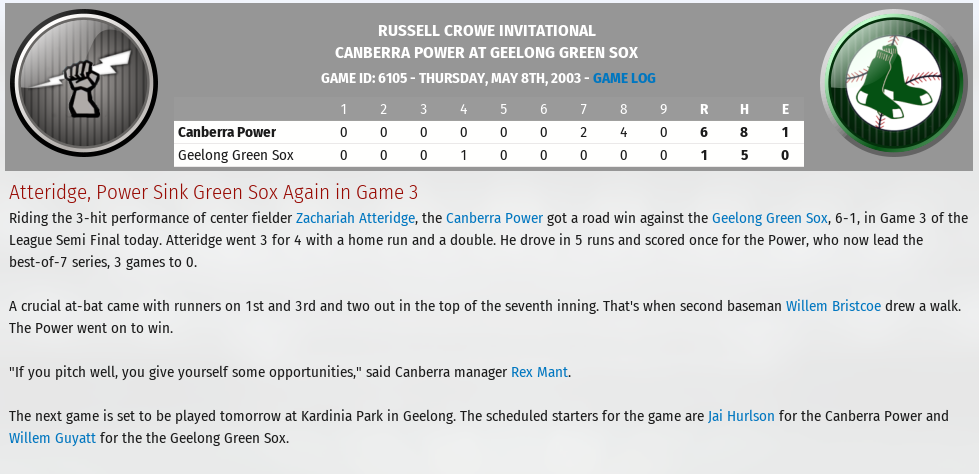The width and height of the screenshot is (979, 474).
Task: Open the Canberra Power team link in article
Action: 494,218
